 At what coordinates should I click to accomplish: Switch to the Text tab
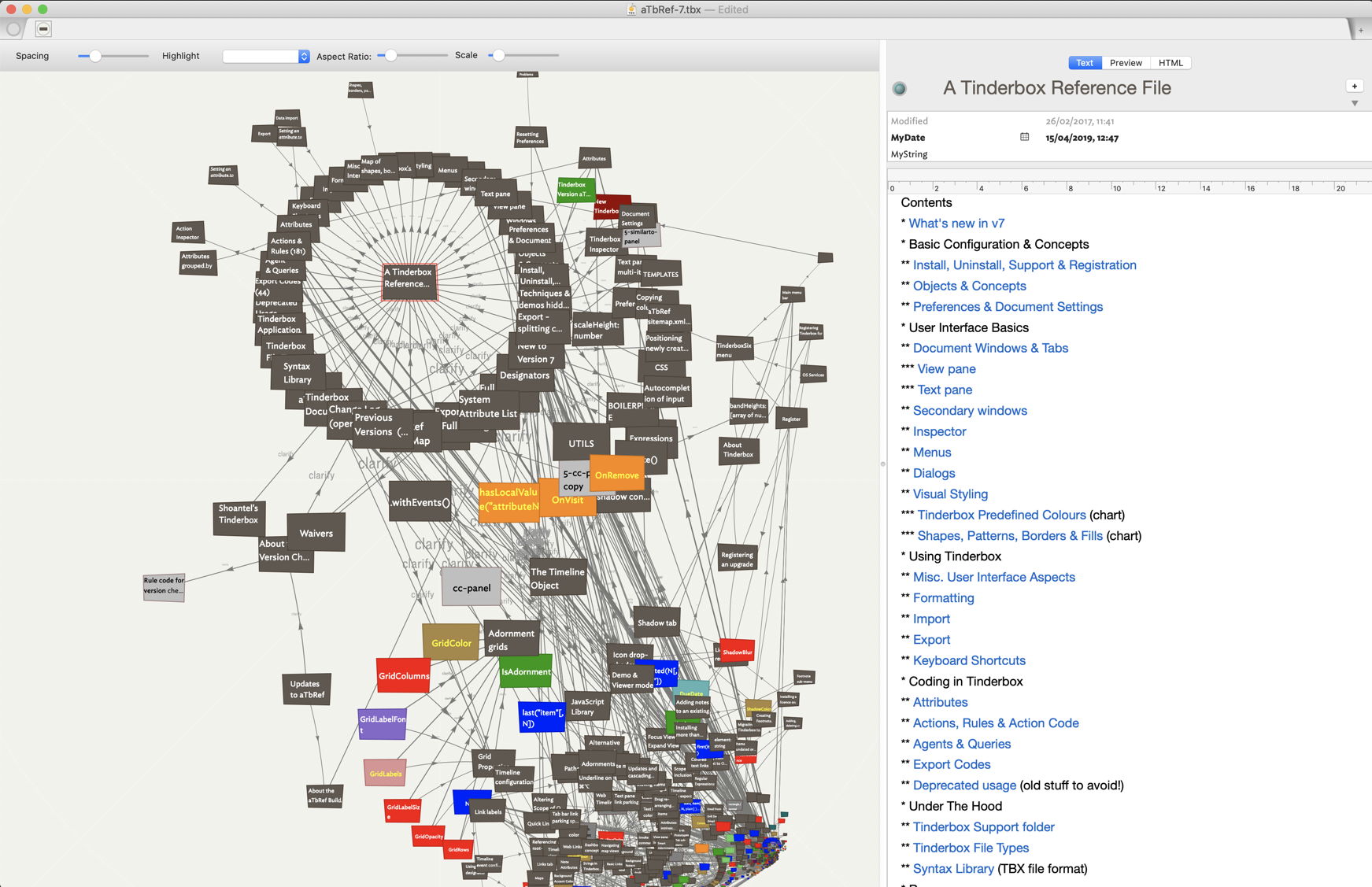1085,63
